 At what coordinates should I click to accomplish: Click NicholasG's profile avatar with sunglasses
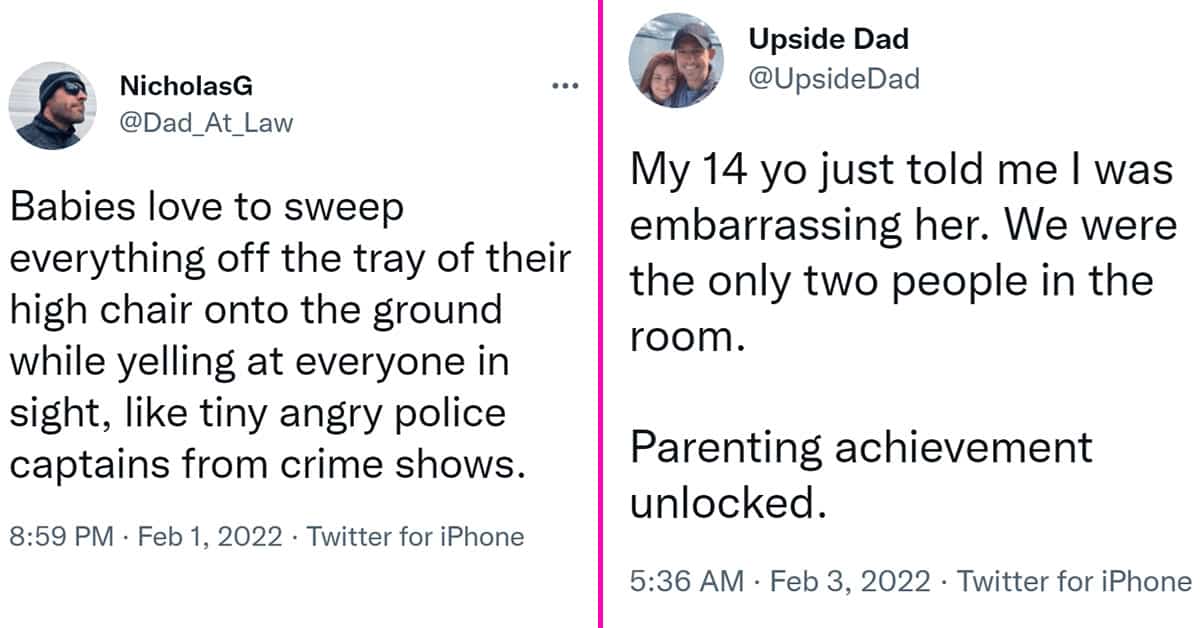pyautogui.click(x=52, y=105)
